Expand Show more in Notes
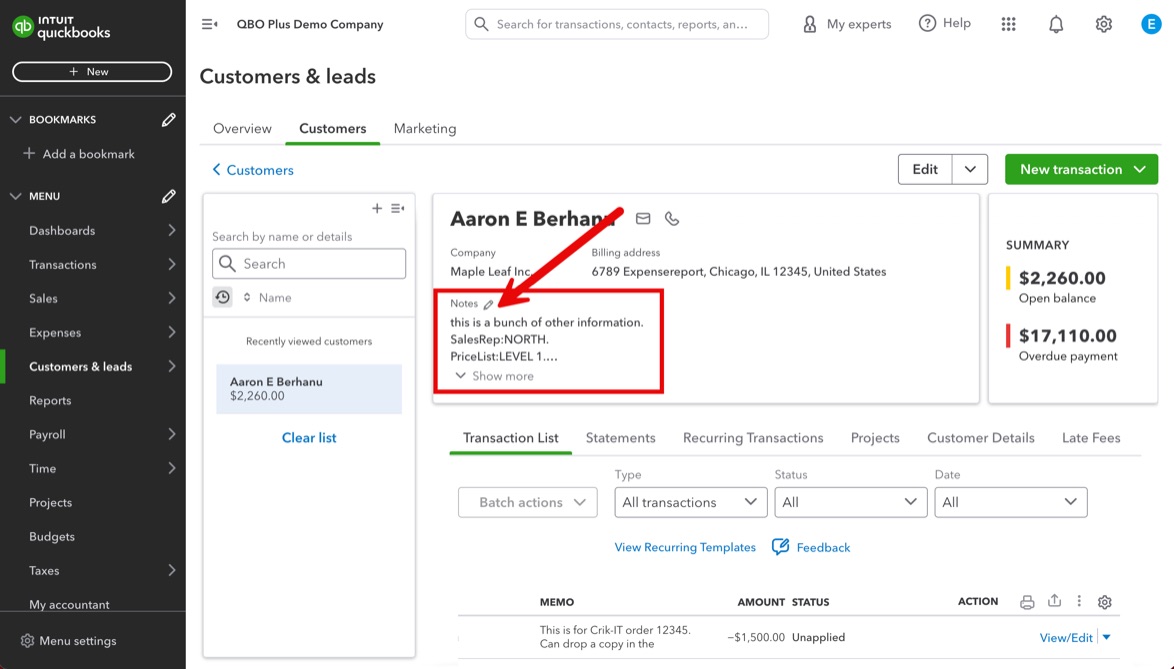This screenshot has width=1174, height=669. 494,376
